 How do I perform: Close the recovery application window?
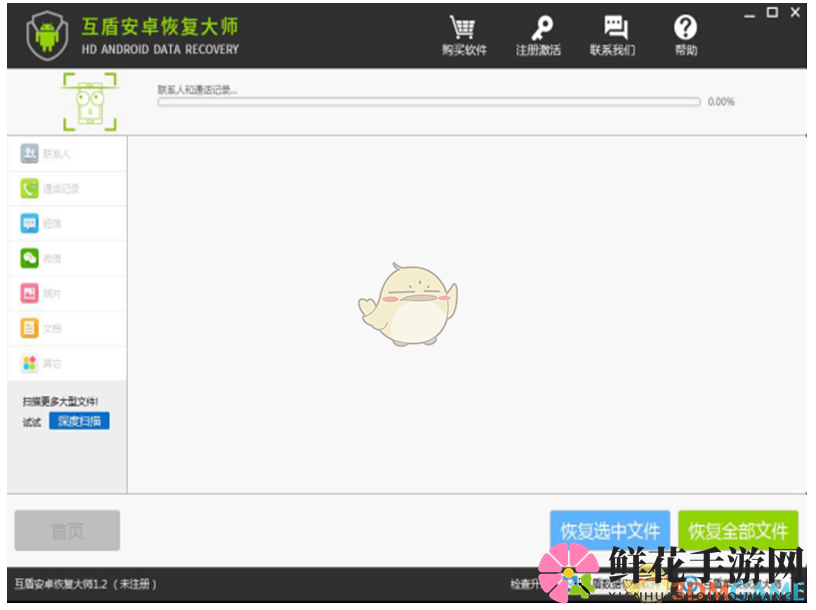tap(795, 12)
